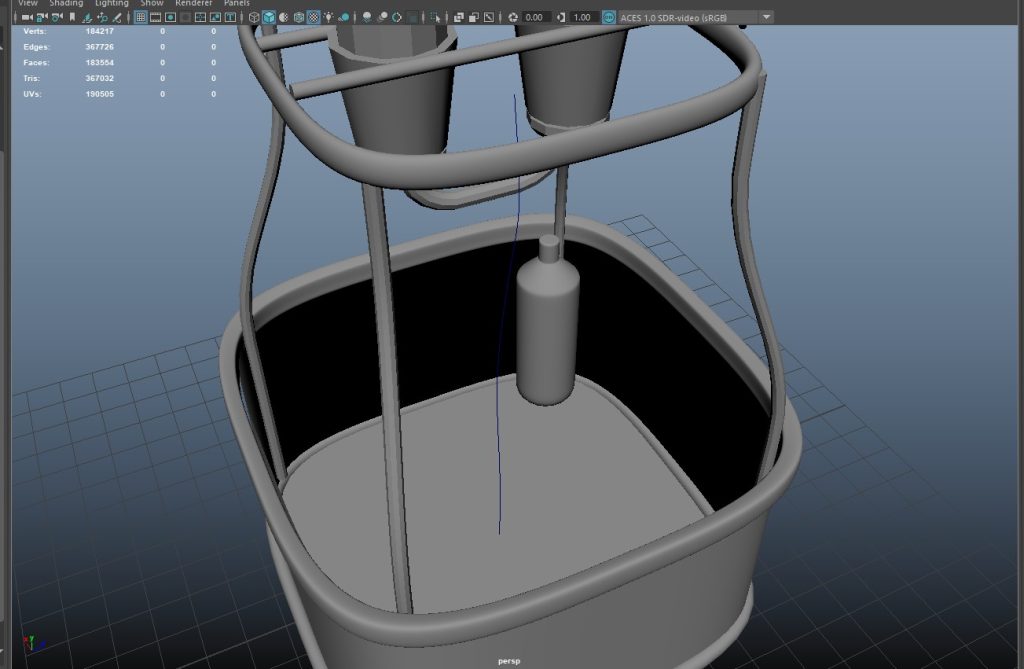Open the Panels menu

click(x=236, y=3)
